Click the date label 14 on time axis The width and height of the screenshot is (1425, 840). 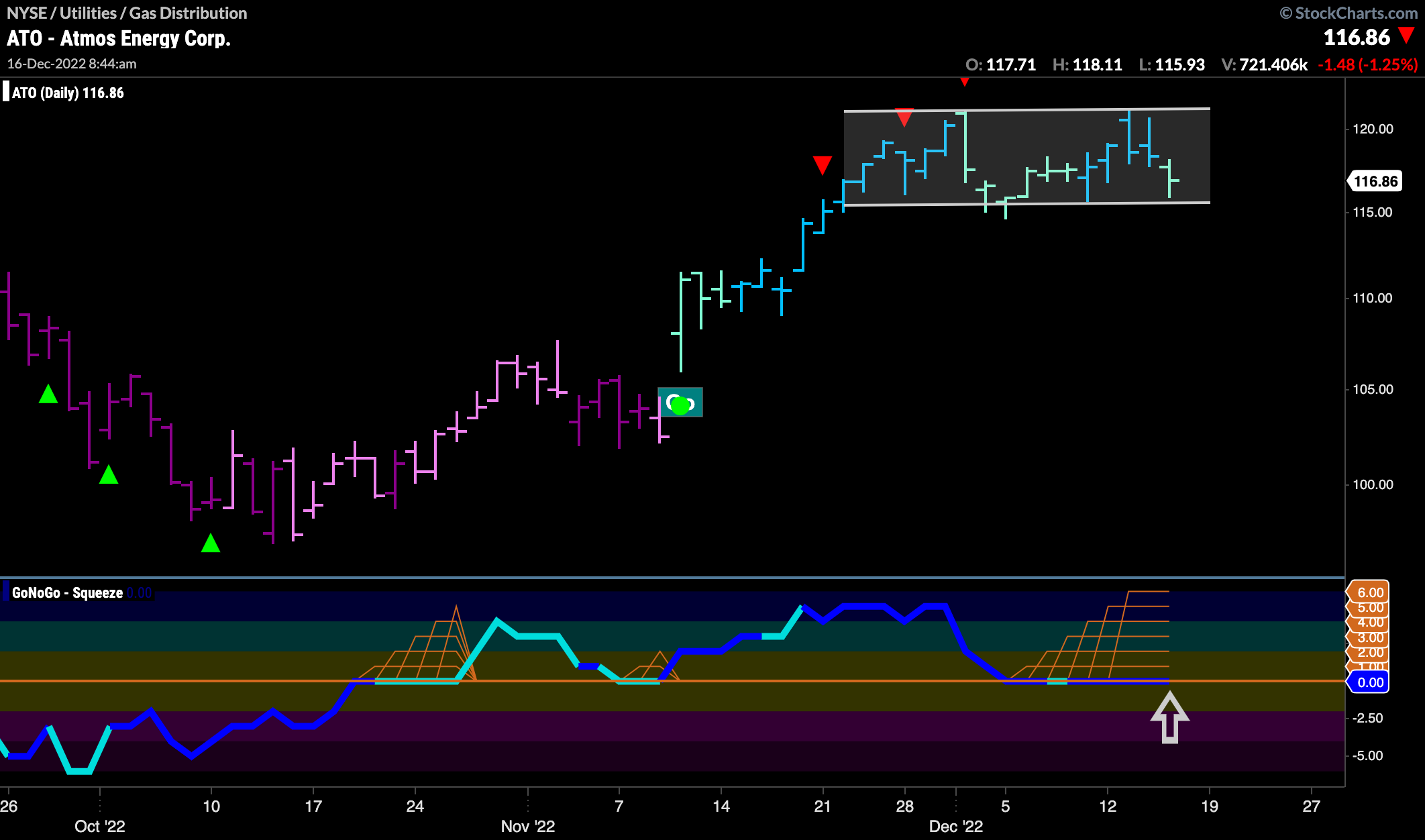pyautogui.click(x=721, y=806)
